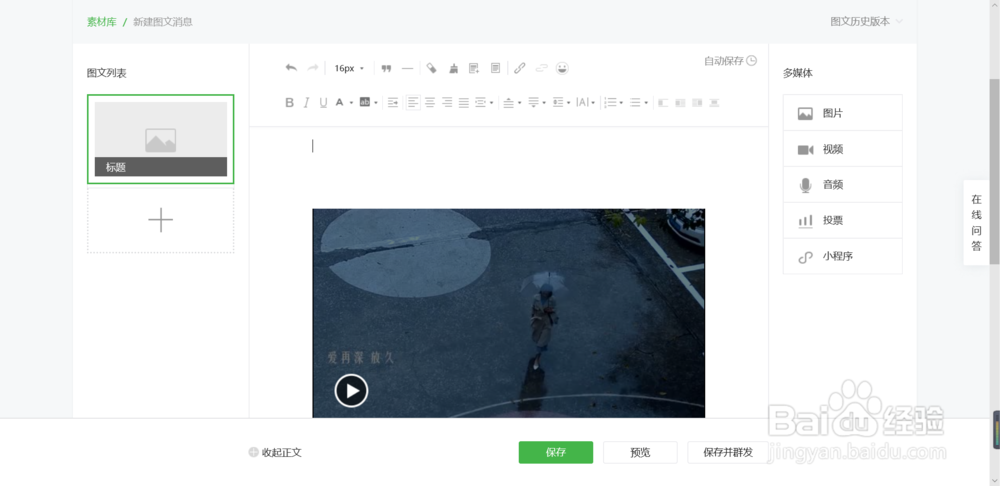Viewport: 1000px width, 486px height.
Task: Insert 图片 from multimedia panel
Action: point(842,113)
